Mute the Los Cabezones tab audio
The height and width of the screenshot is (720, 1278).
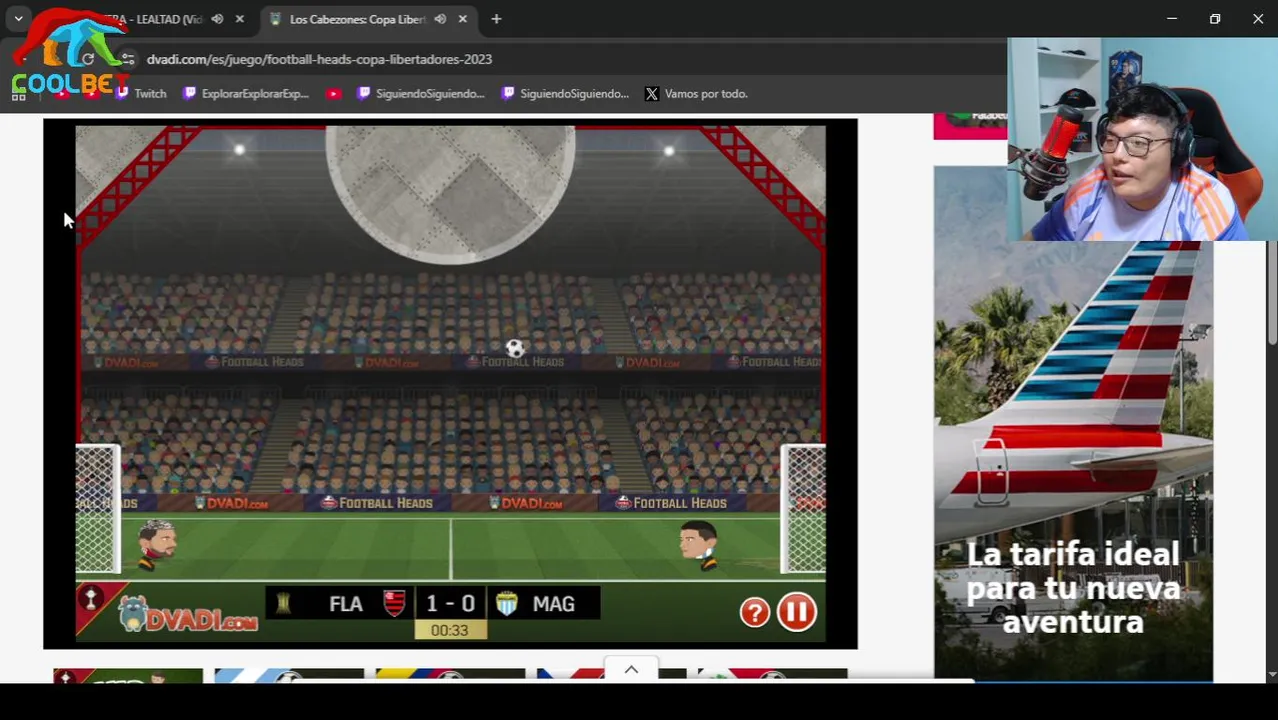440,19
